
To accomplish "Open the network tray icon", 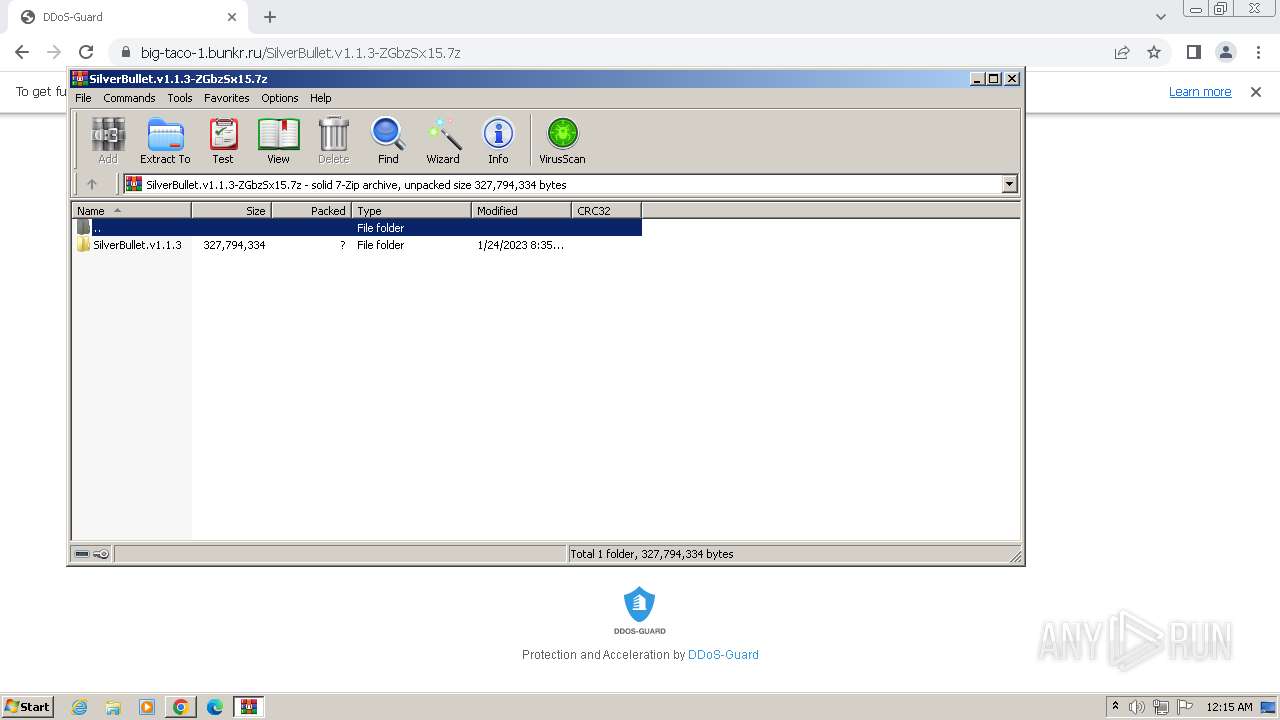I will [1161, 707].
